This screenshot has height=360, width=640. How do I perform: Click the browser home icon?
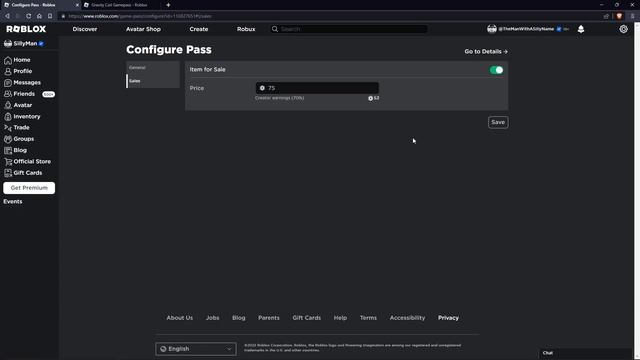coord(39,16)
